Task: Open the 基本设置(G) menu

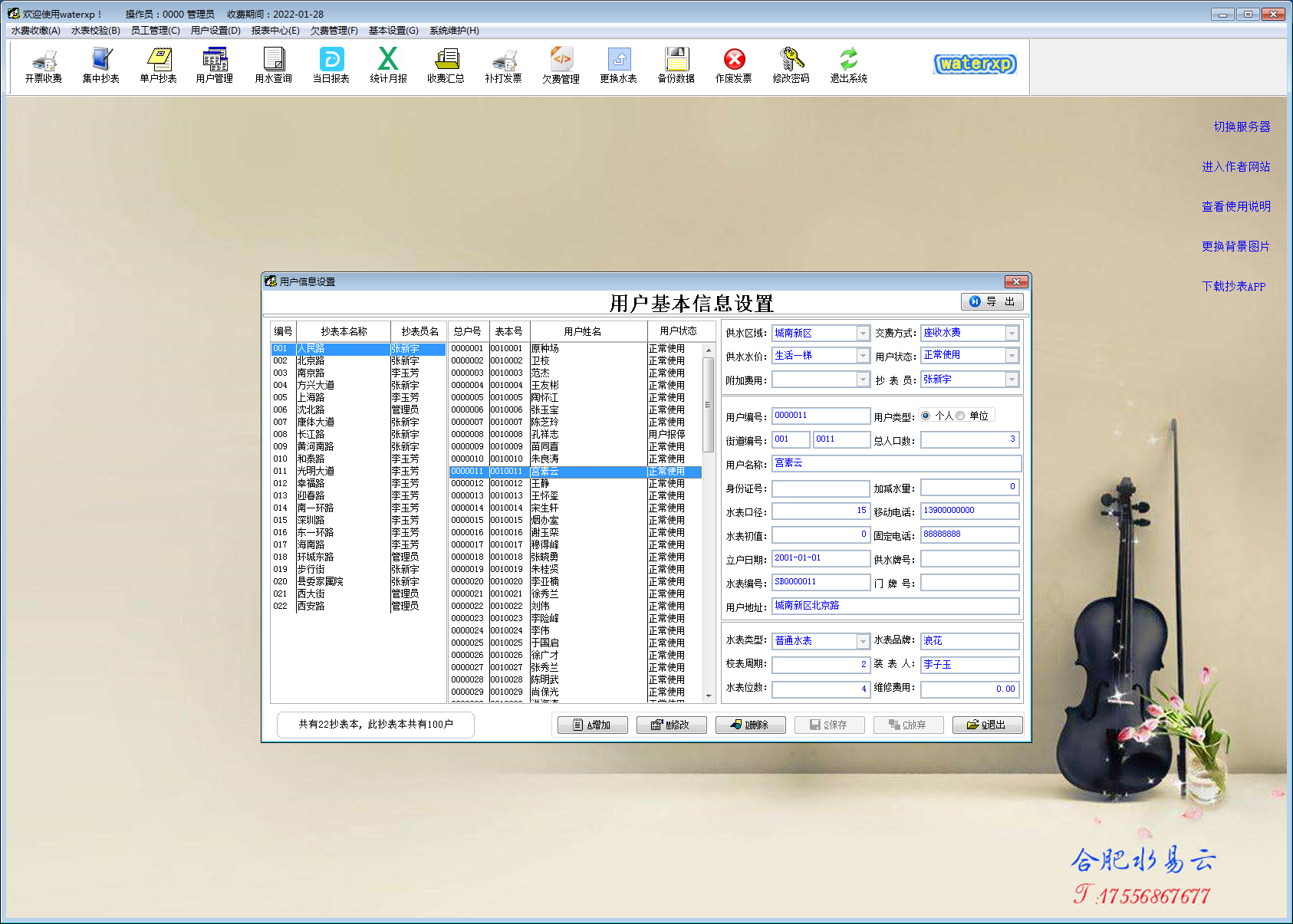Action: pyautogui.click(x=393, y=31)
